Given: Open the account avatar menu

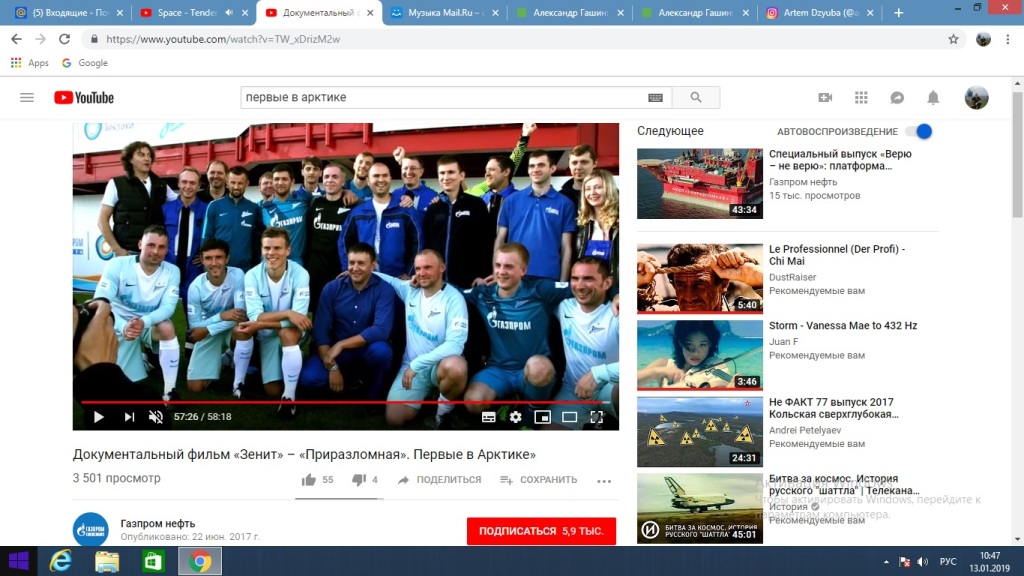Looking at the screenshot, I should (x=976, y=97).
